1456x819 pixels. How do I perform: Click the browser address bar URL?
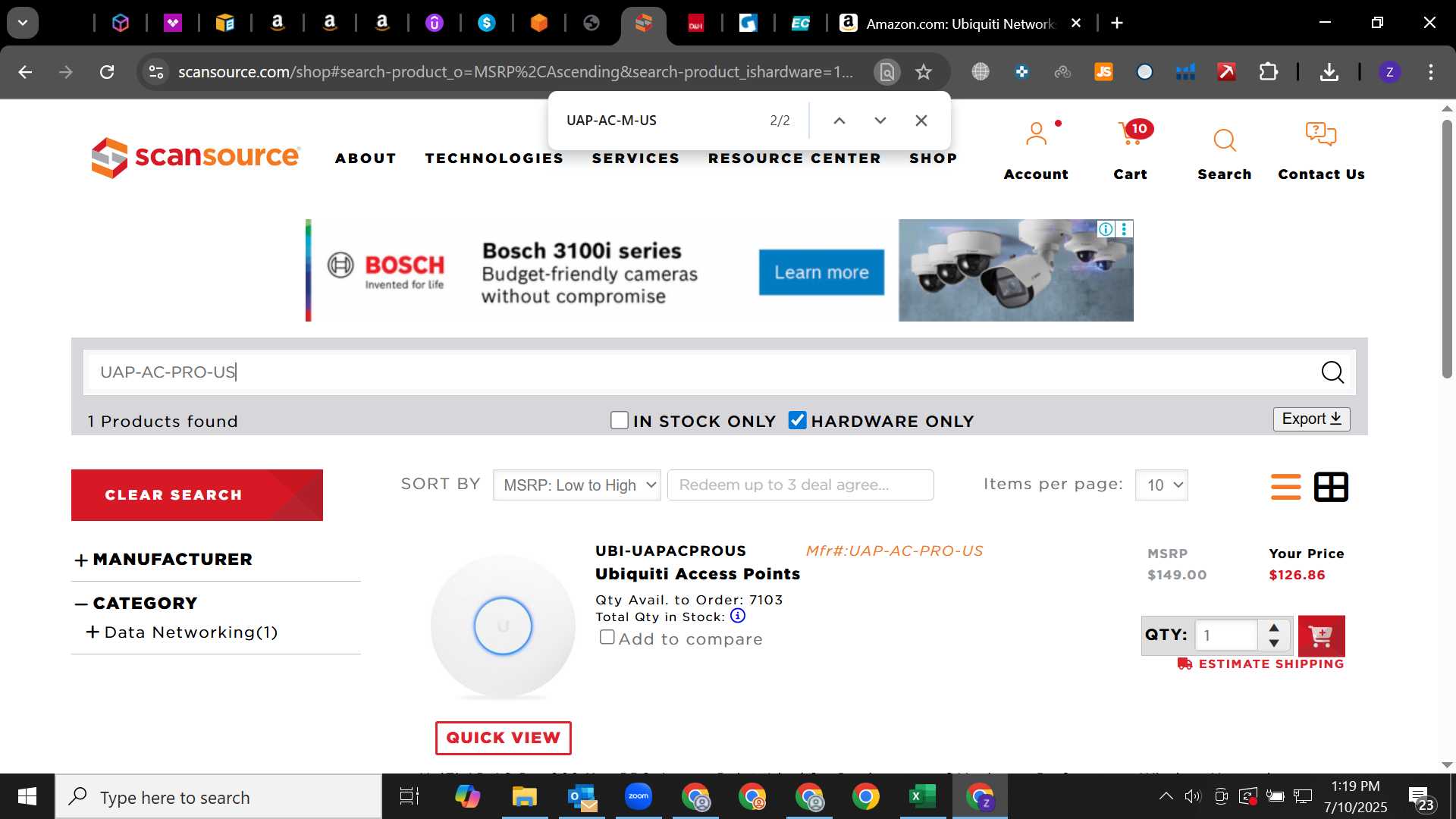(516, 72)
